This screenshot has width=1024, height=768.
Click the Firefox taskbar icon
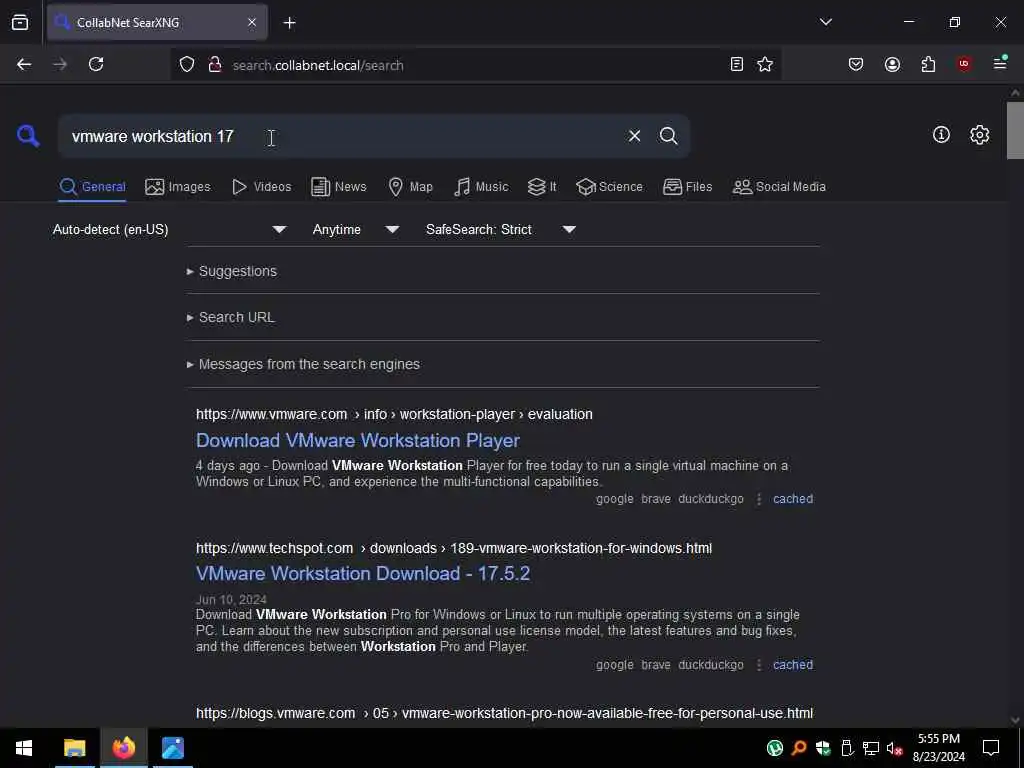(123, 748)
